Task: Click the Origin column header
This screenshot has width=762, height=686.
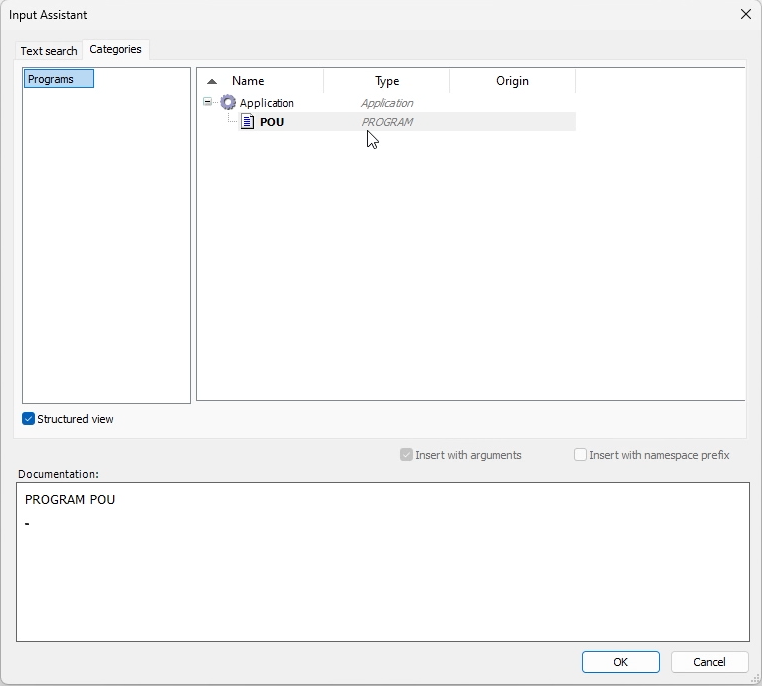Action: click(512, 81)
